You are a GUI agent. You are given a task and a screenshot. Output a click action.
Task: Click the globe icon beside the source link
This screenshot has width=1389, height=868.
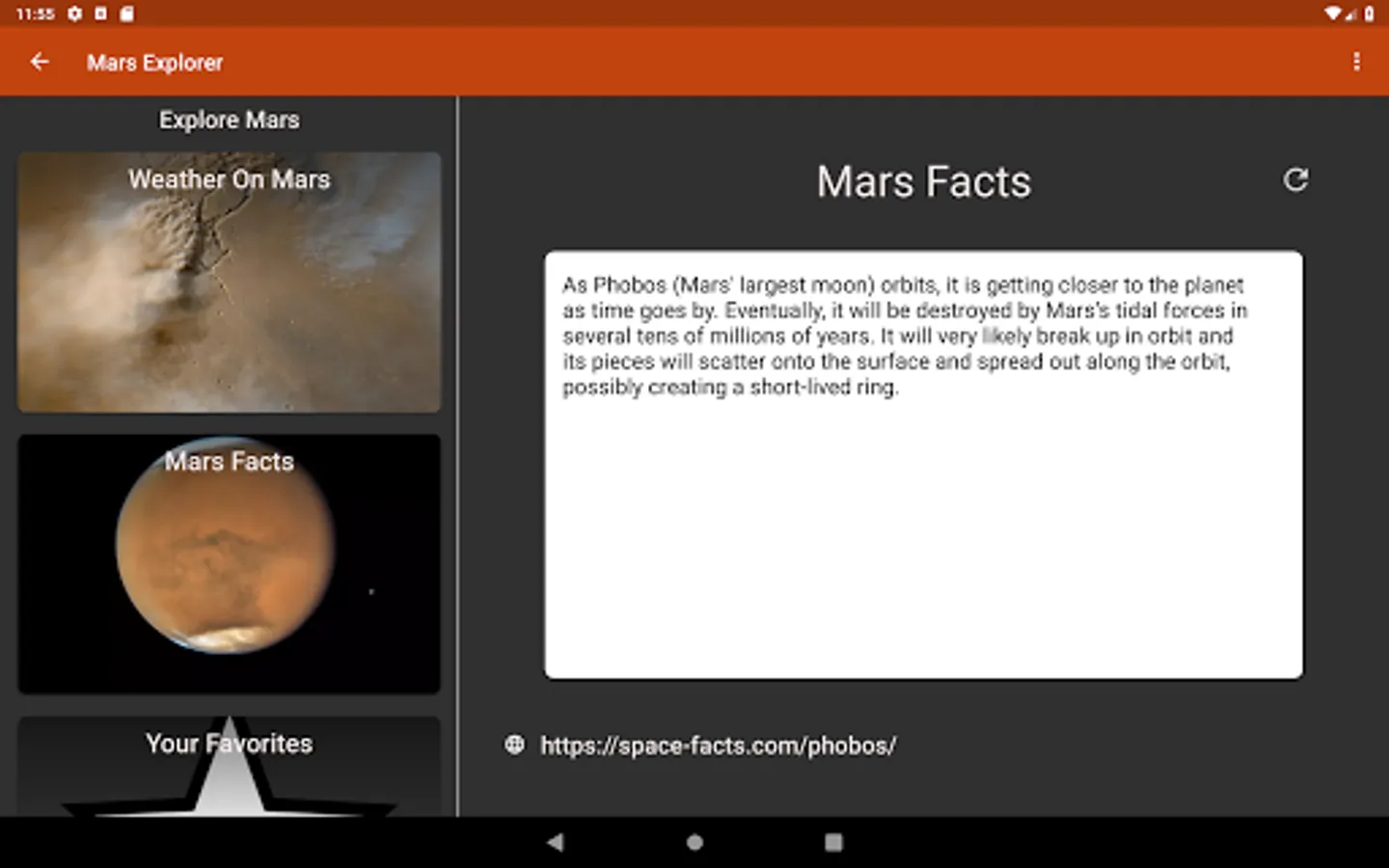(x=515, y=745)
